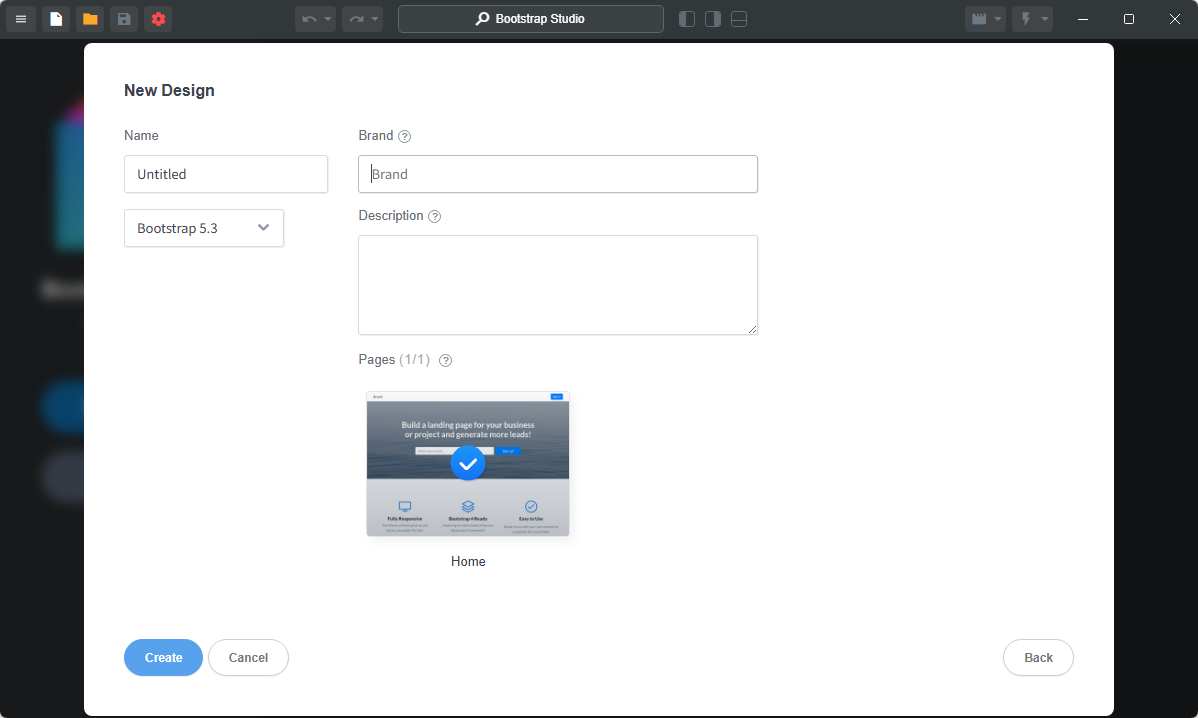The height and width of the screenshot is (718, 1198).
Task: Open settings using the red gear icon
Action: coord(158,18)
